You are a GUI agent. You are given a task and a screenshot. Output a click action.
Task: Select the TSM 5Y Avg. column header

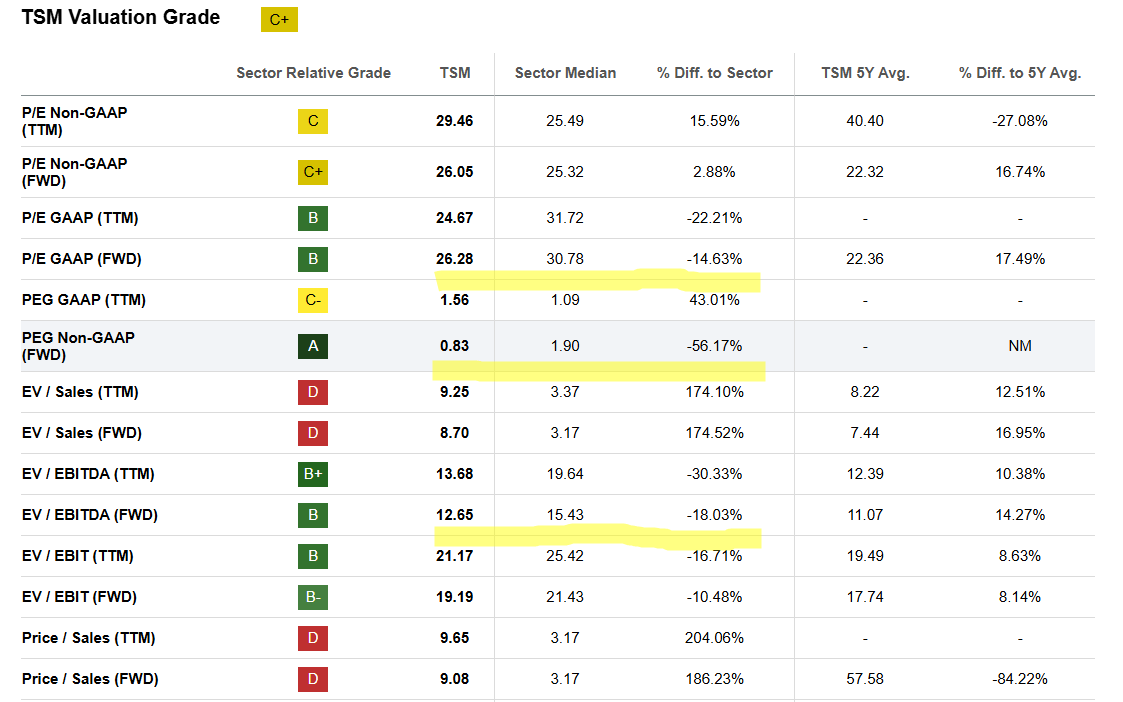coord(865,73)
